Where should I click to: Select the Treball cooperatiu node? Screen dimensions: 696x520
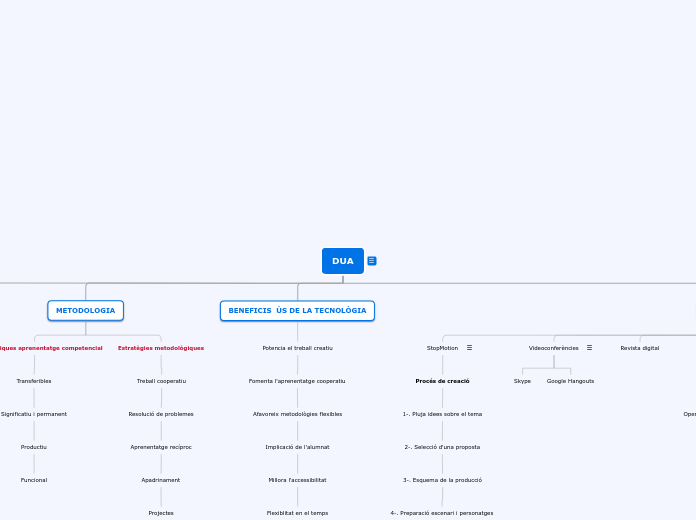[x=161, y=381]
